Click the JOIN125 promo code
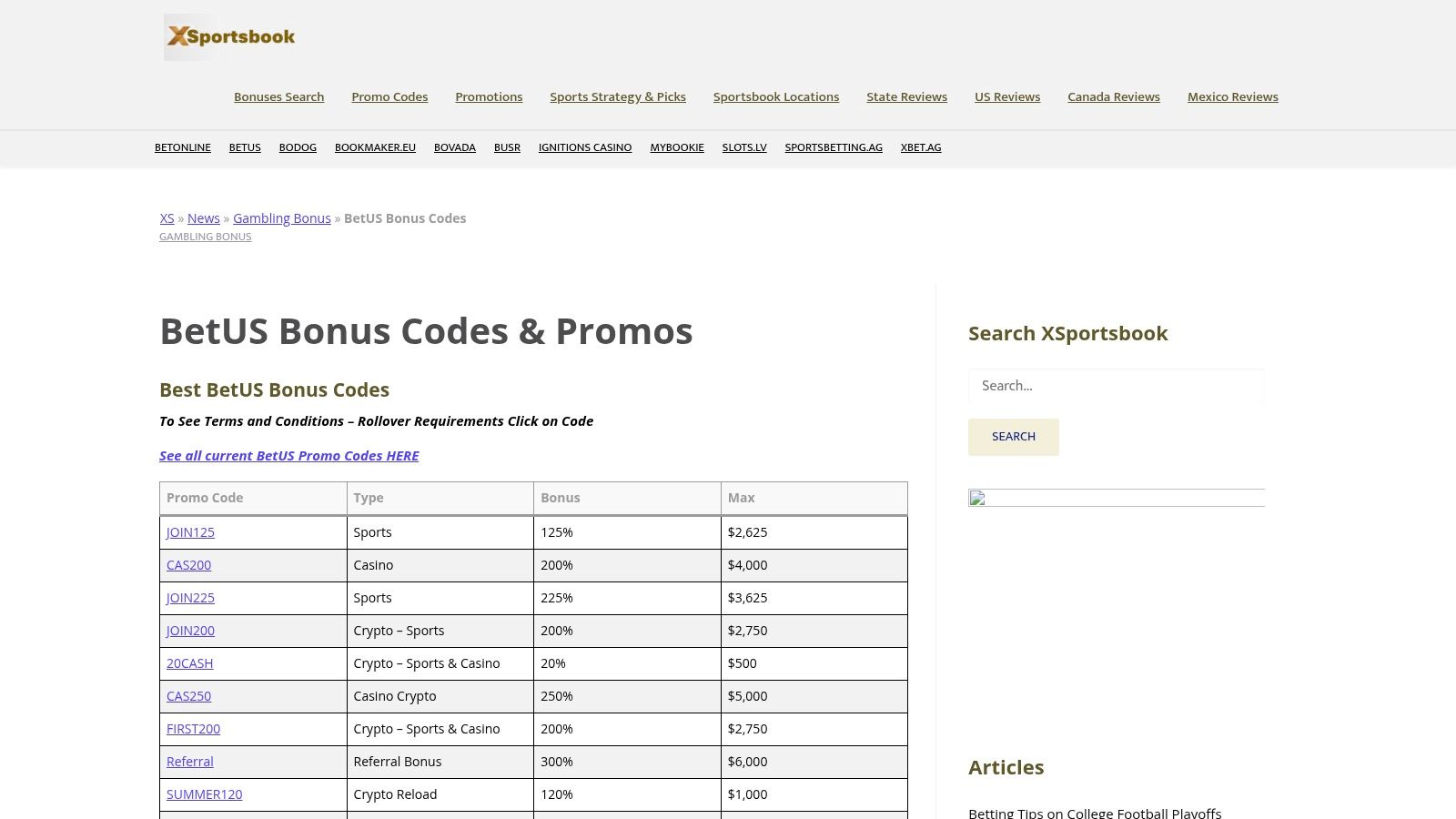 pyautogui.click(x=190, y=532)
